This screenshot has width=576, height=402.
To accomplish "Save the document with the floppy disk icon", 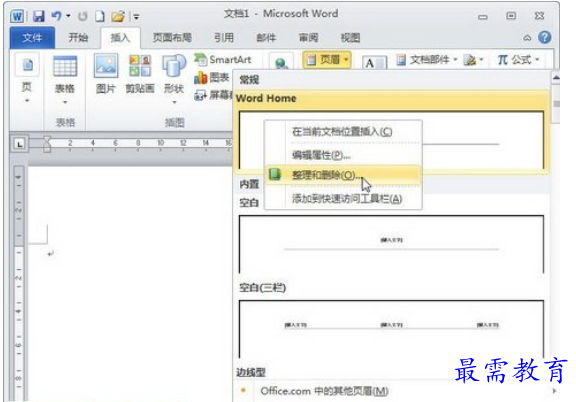I will pos(38,16).
